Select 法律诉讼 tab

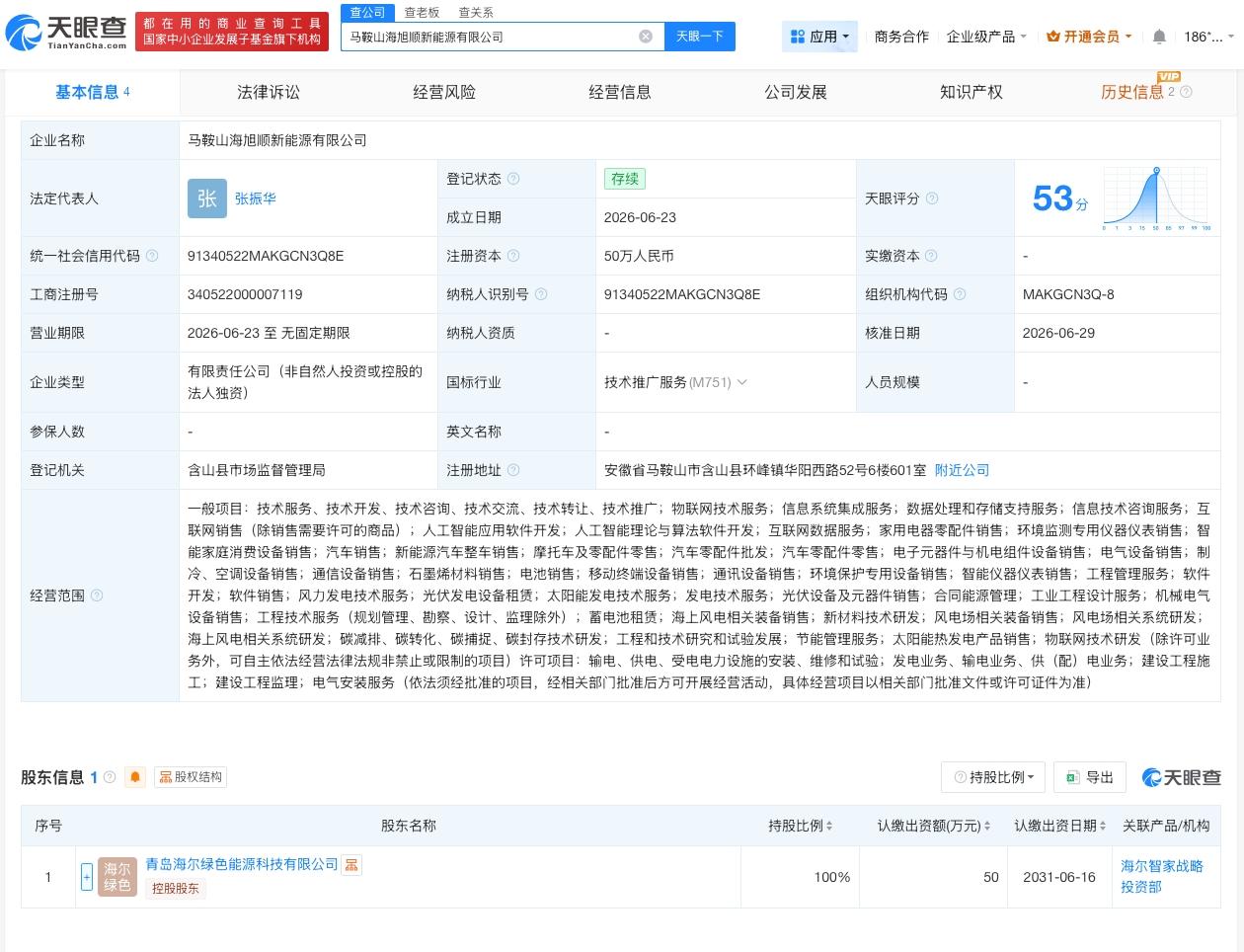[269, 92]
